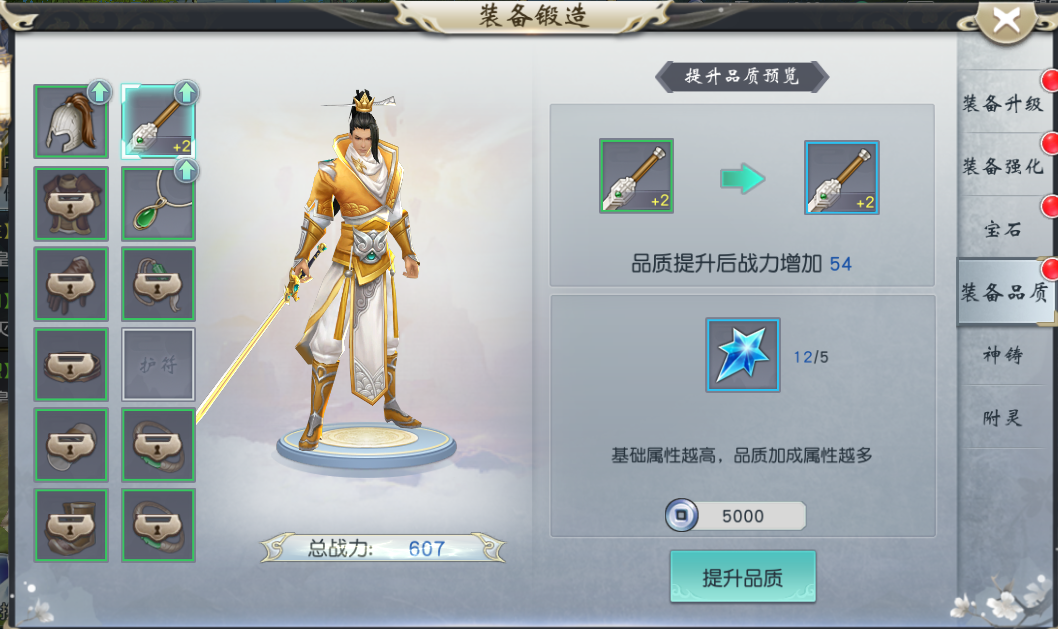Switch to the 装备强化 tab
This screenshot has height=629, width=1058.
pyautogui.click(x=1003, y=166)
